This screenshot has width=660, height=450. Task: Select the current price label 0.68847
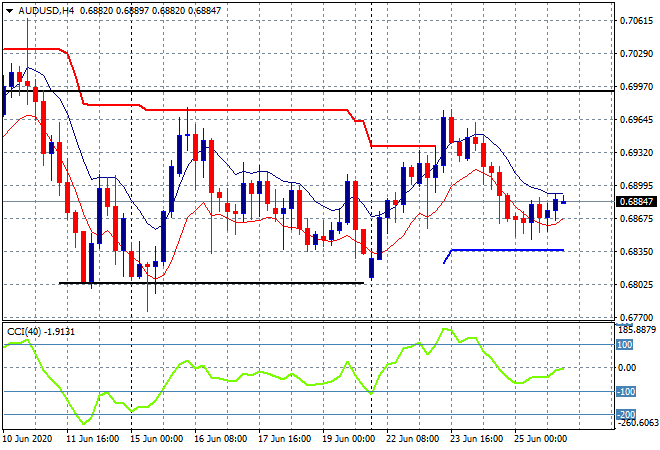tap(636, 202)
